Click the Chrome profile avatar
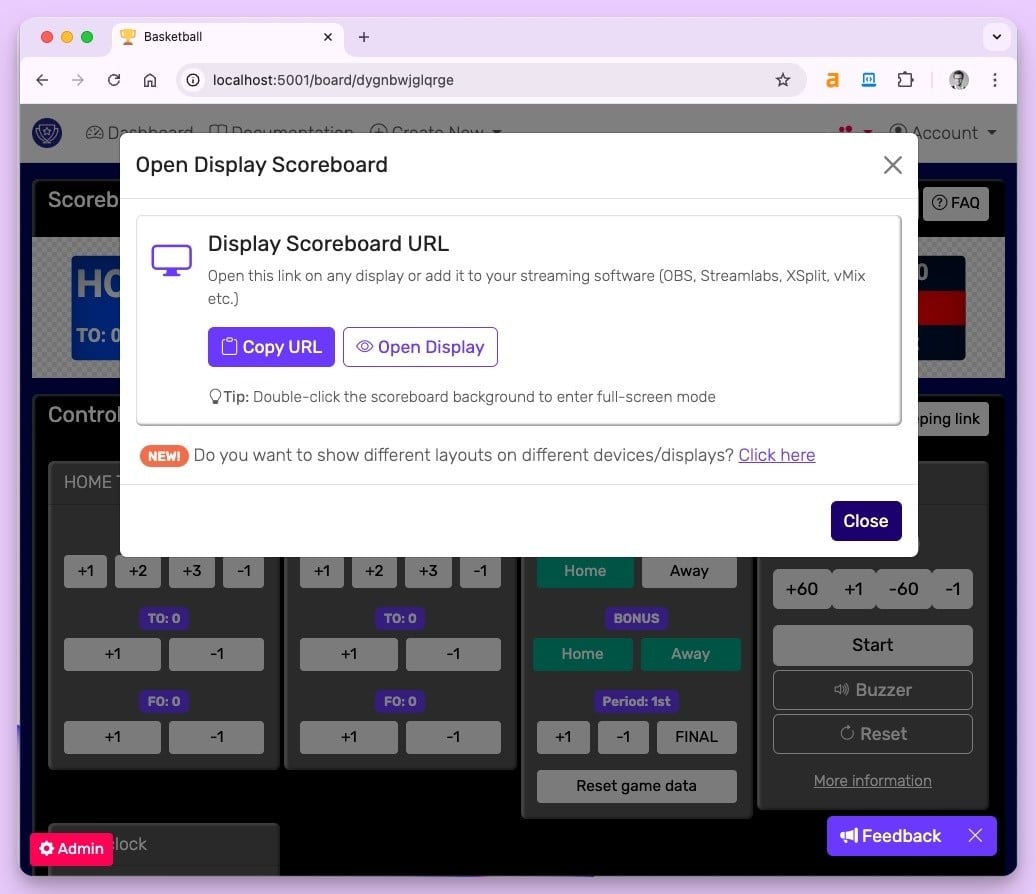1036x894 pixels. click(x=958, y=80)
